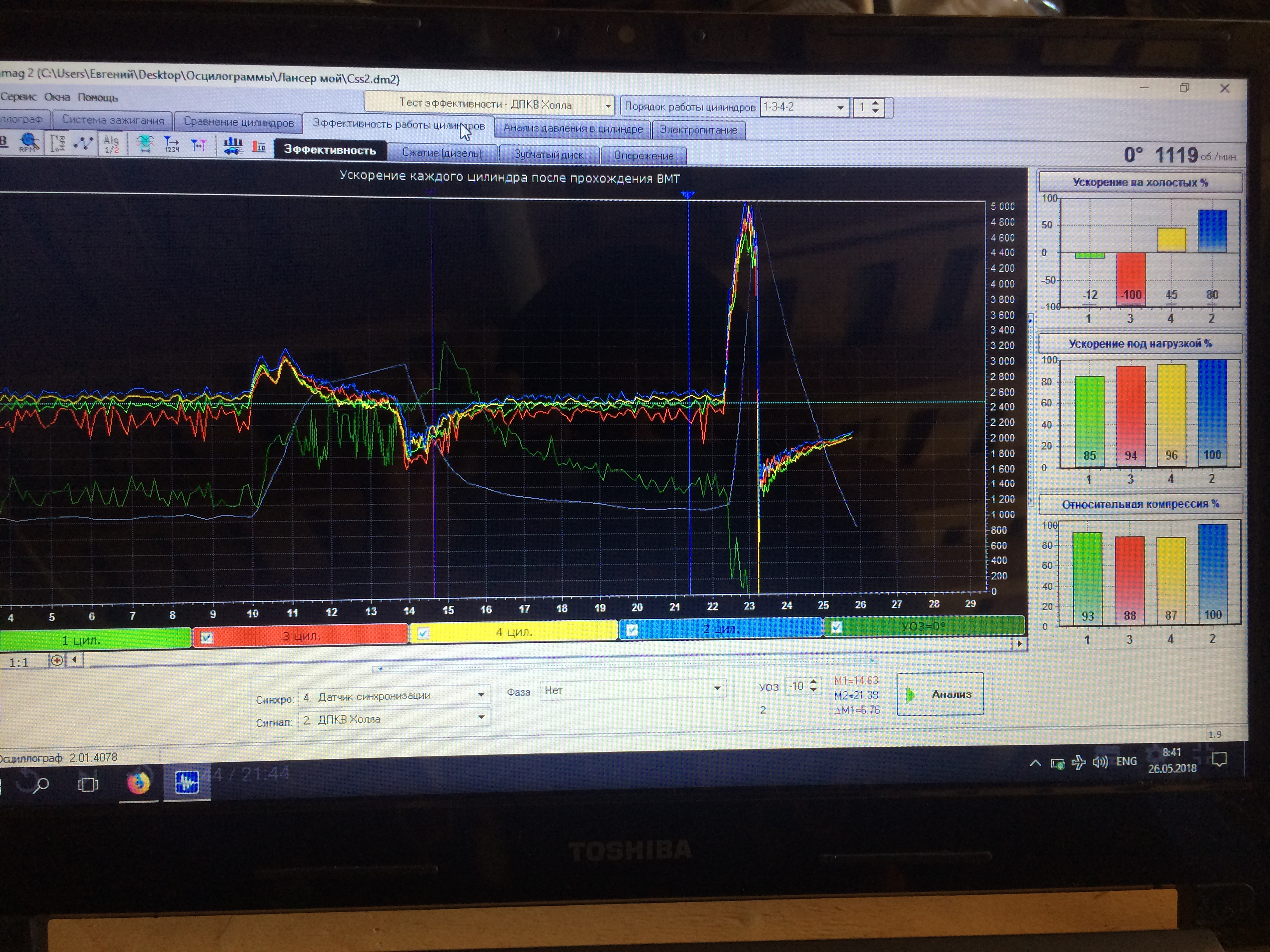Click the cylinder numbering bracket toolbar icon
Image resolution: width=1270 pixels, height=952 pixels.
pyautogui.click(x=58, y=142)
